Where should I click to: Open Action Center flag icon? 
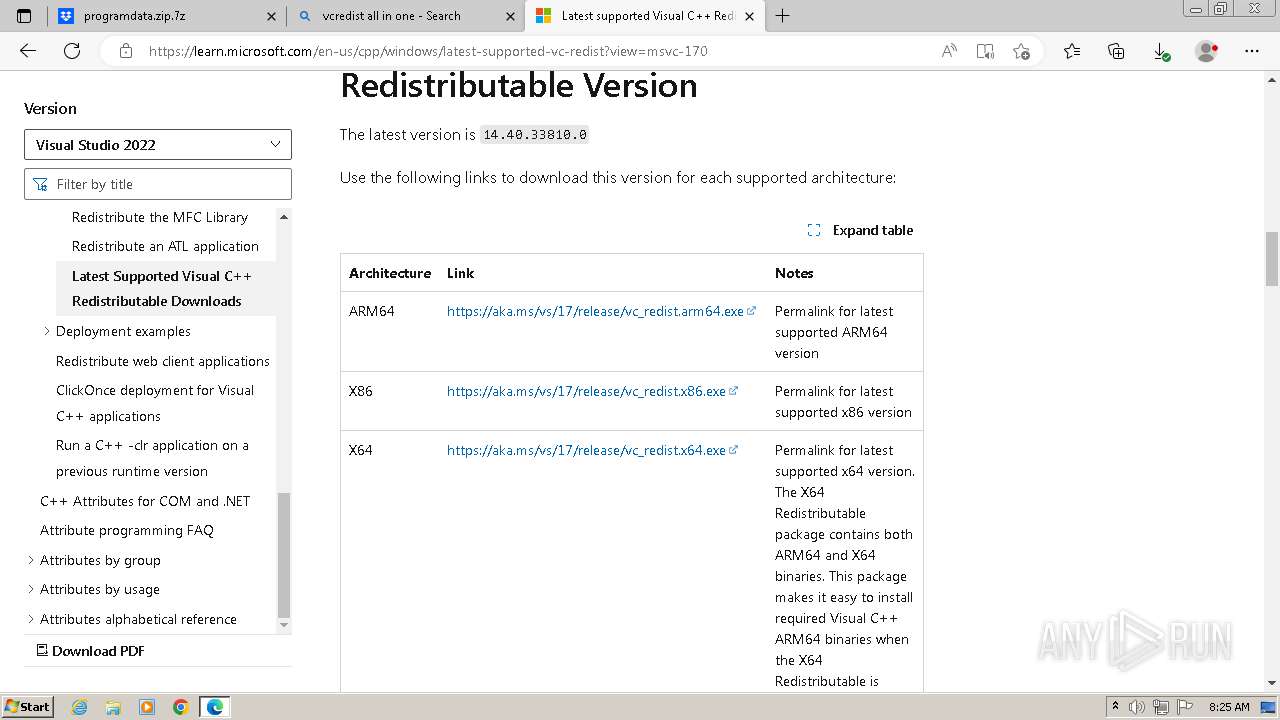[x=1183, y=707]
